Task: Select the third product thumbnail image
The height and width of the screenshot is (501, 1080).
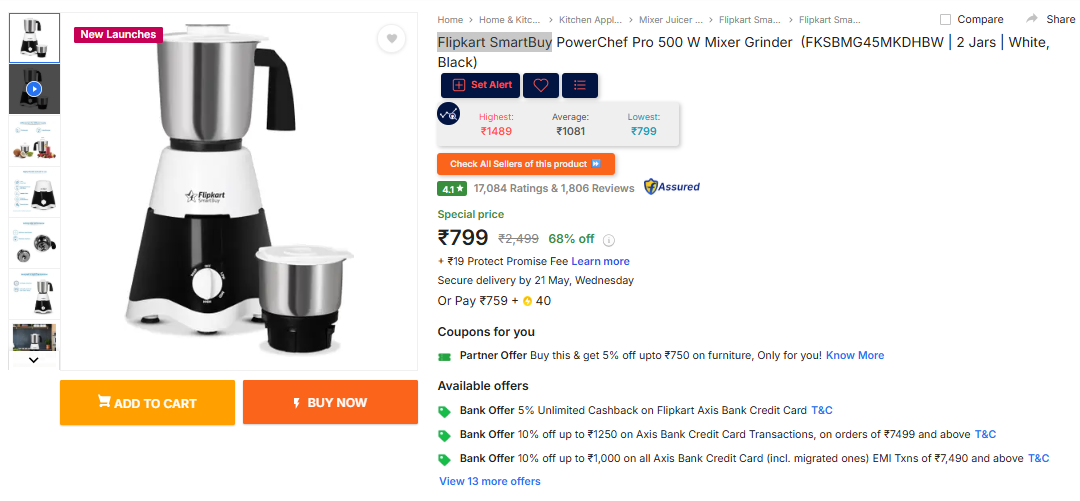Action: [34, 140]
